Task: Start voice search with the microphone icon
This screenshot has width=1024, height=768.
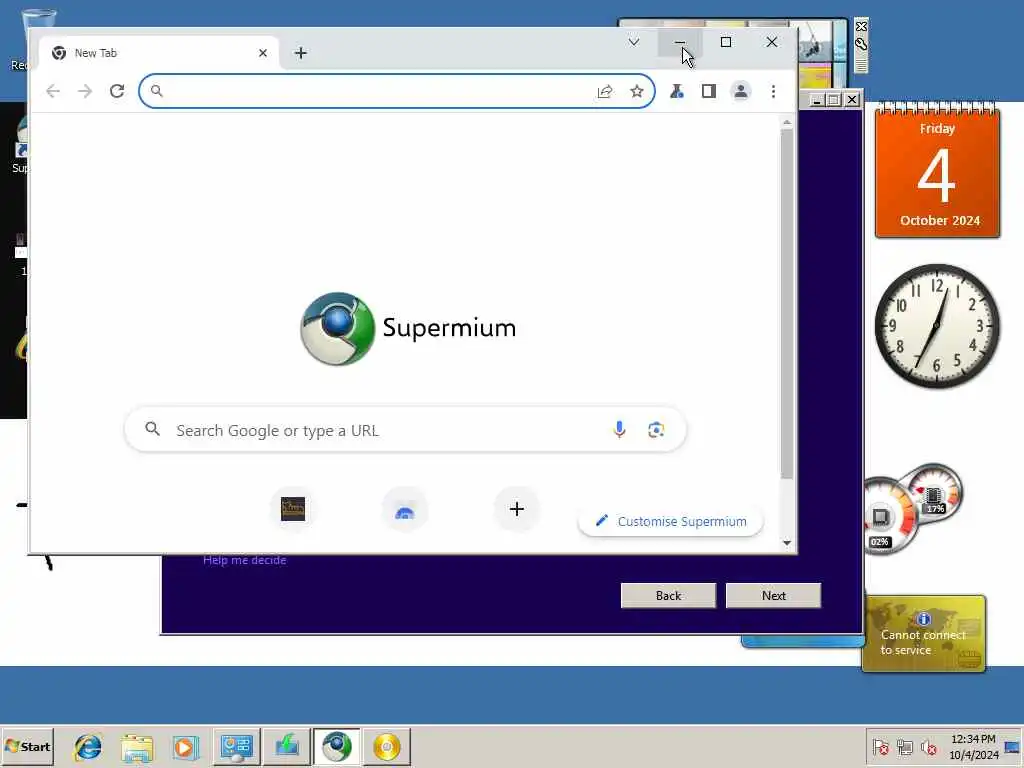Action: pos(619,429)
